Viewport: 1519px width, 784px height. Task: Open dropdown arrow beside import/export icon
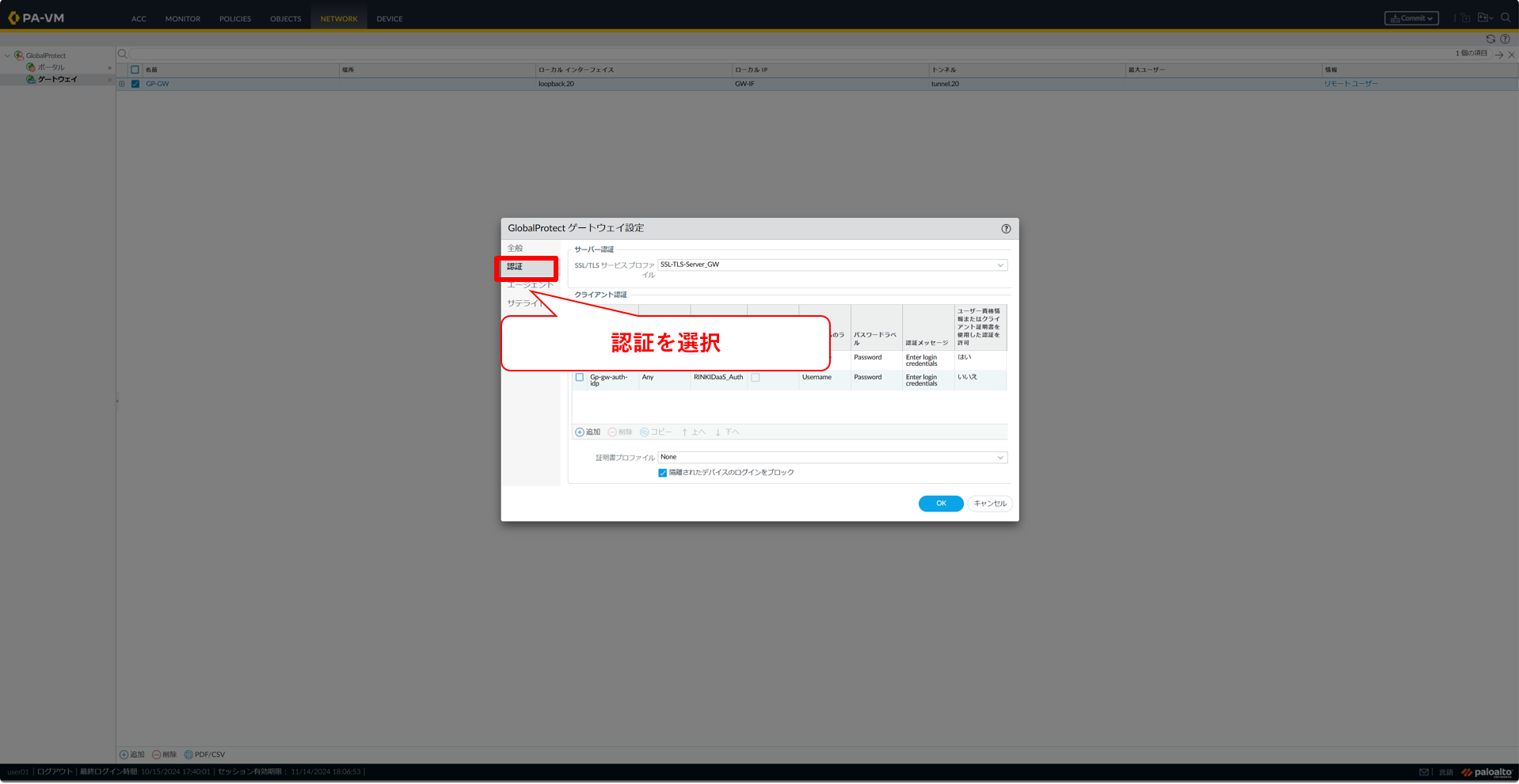coord(1491,18)
